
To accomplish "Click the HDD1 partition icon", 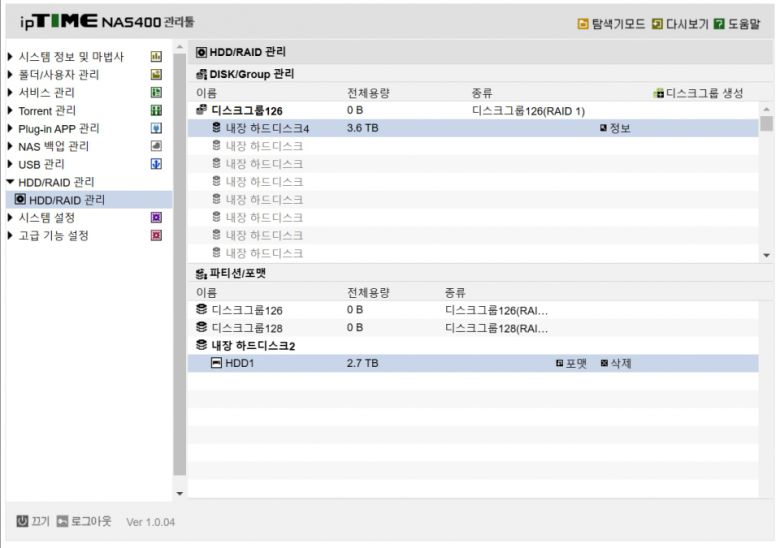I will pos(216,363).
